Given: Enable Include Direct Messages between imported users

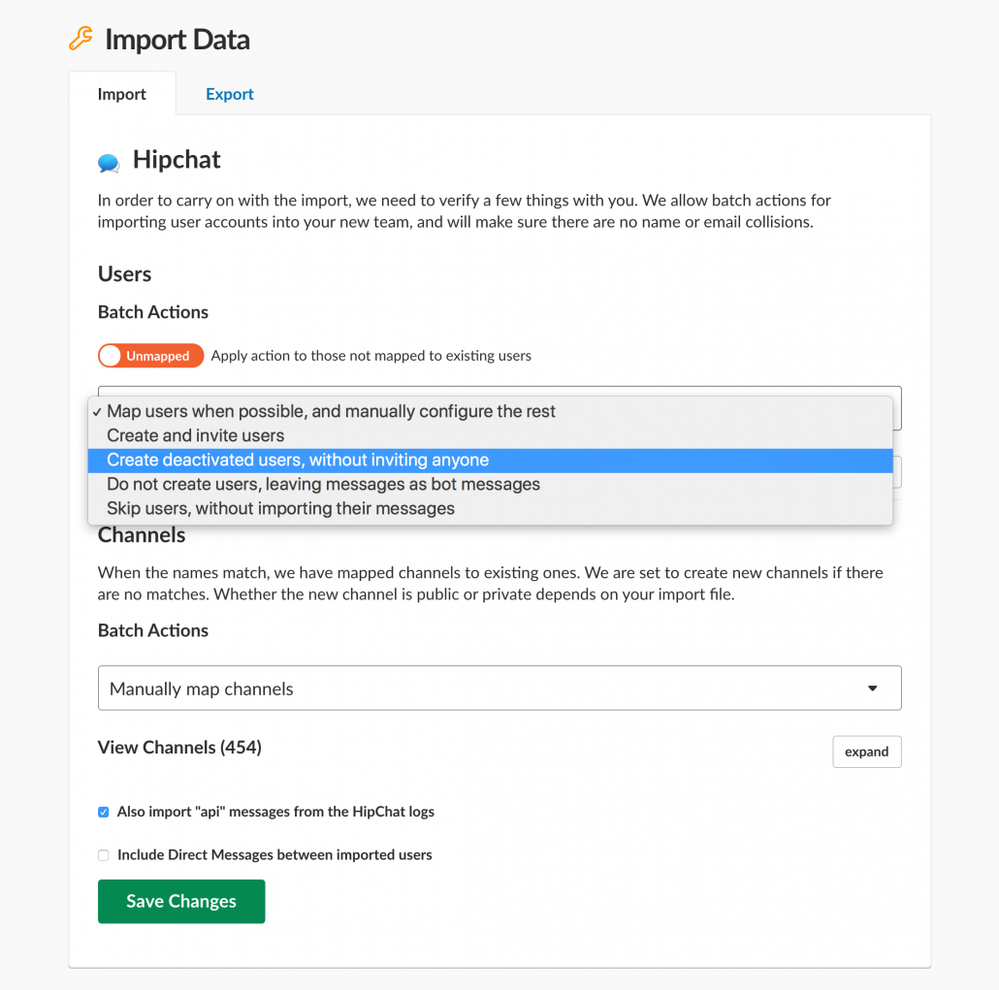Looking at the screenshot, I should coord(103,855).
